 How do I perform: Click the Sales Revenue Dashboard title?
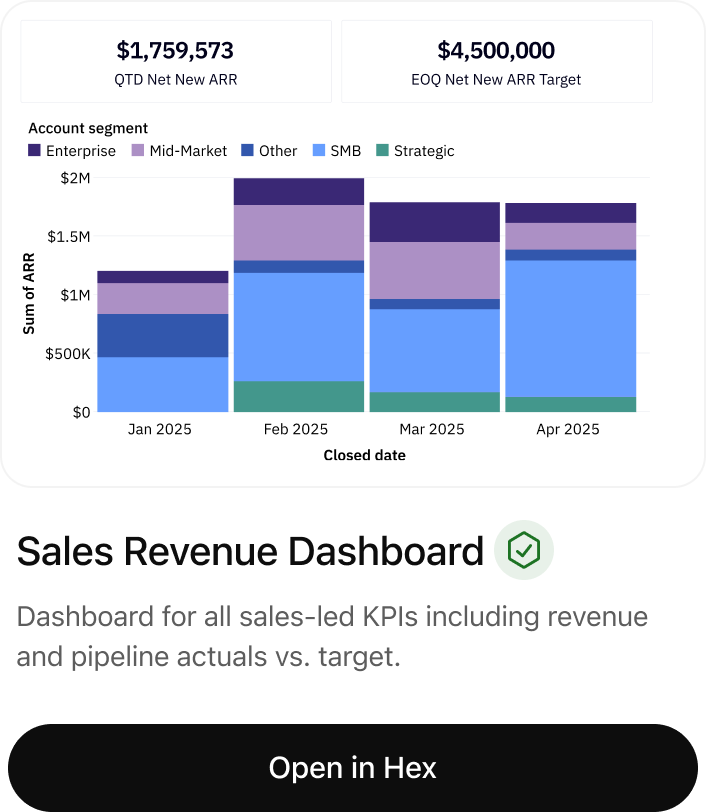click(250, 551)
